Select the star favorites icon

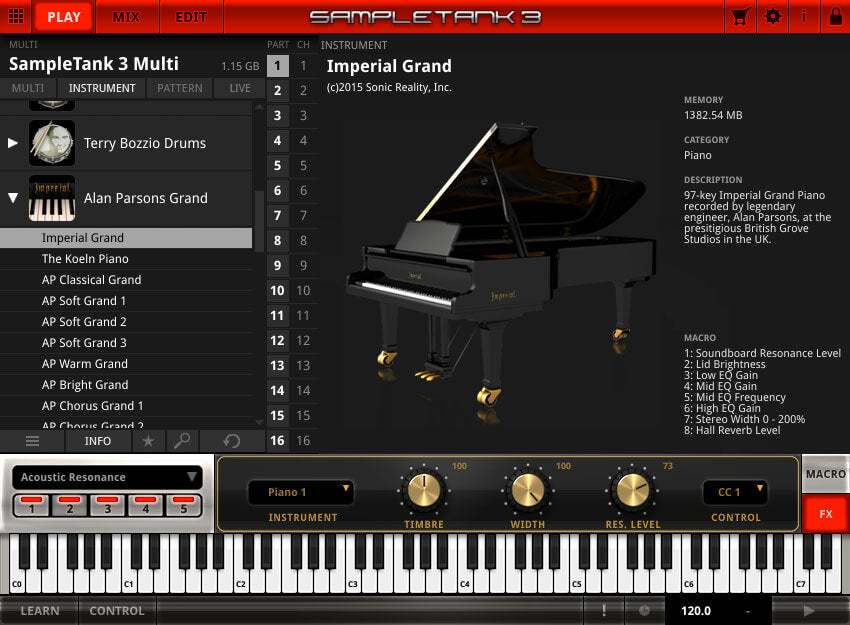click(x=147, y=440)
